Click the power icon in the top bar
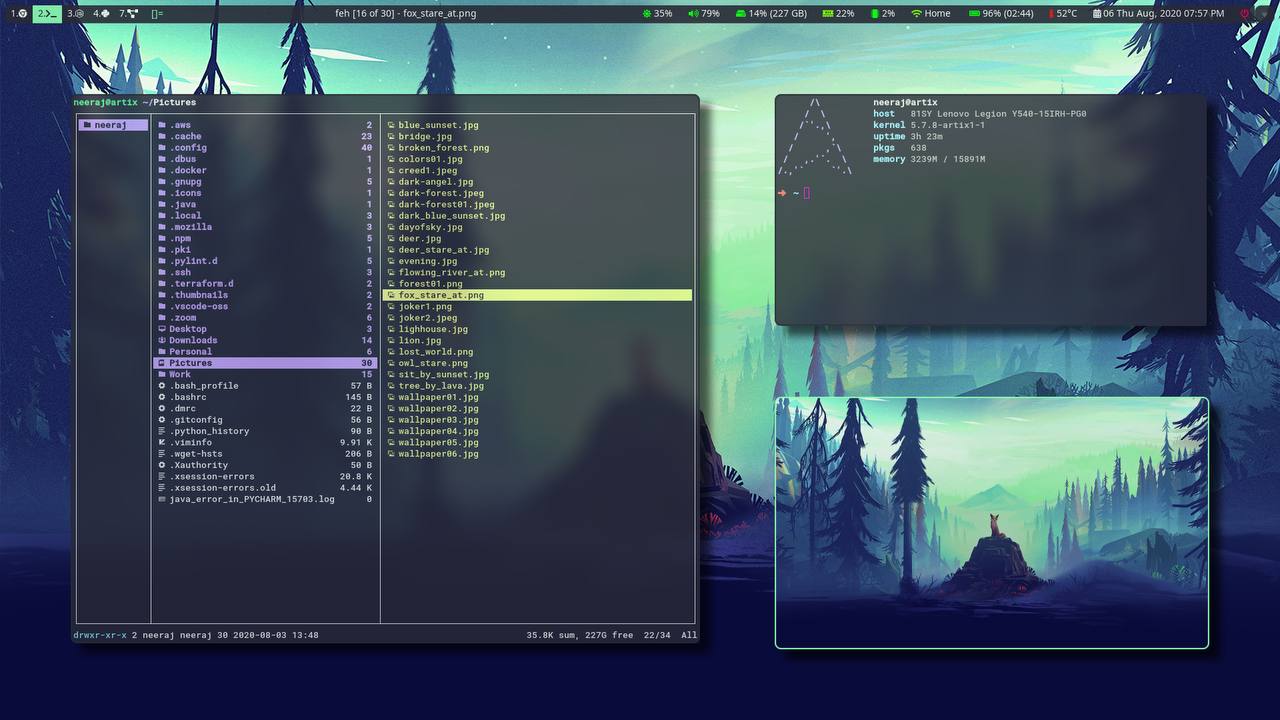 (x=1245, y=13)
